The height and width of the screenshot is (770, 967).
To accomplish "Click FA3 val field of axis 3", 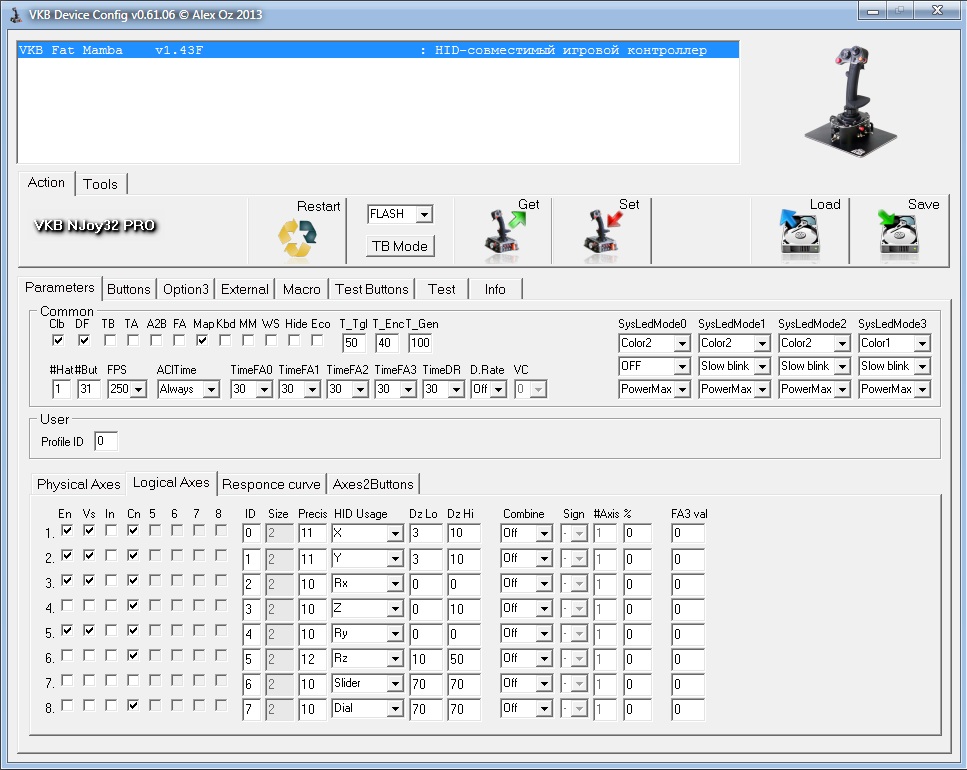I will (688, 584).
